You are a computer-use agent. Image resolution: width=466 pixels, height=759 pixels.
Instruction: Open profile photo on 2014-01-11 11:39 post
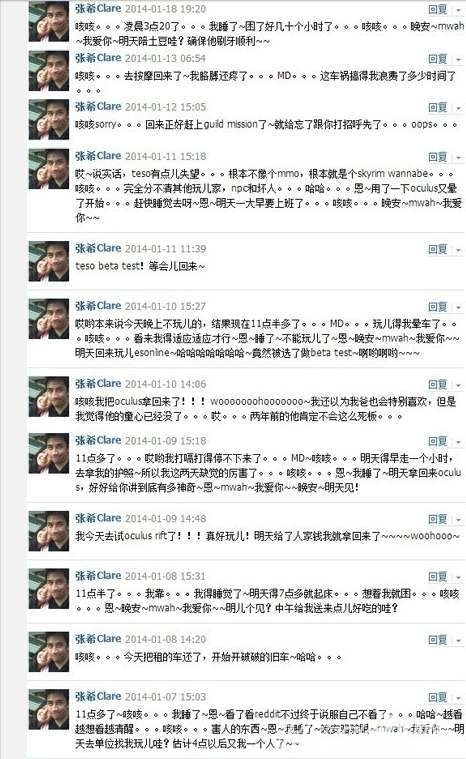pyautogui.click(x=49, y=261)
